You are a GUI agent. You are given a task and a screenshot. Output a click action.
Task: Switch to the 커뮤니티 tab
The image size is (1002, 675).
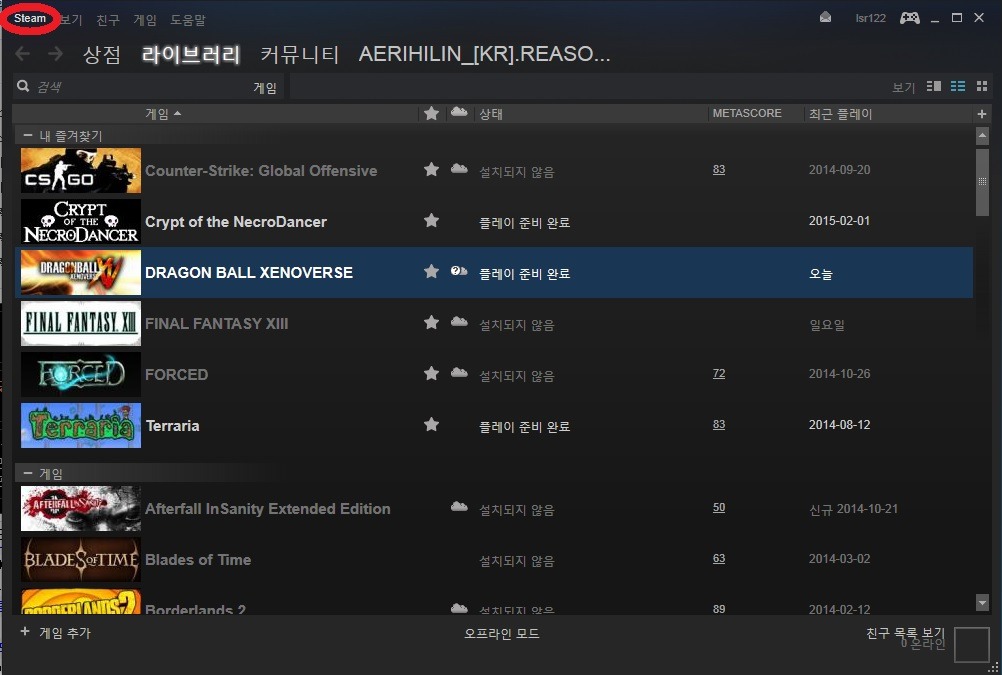pos(299,54)
